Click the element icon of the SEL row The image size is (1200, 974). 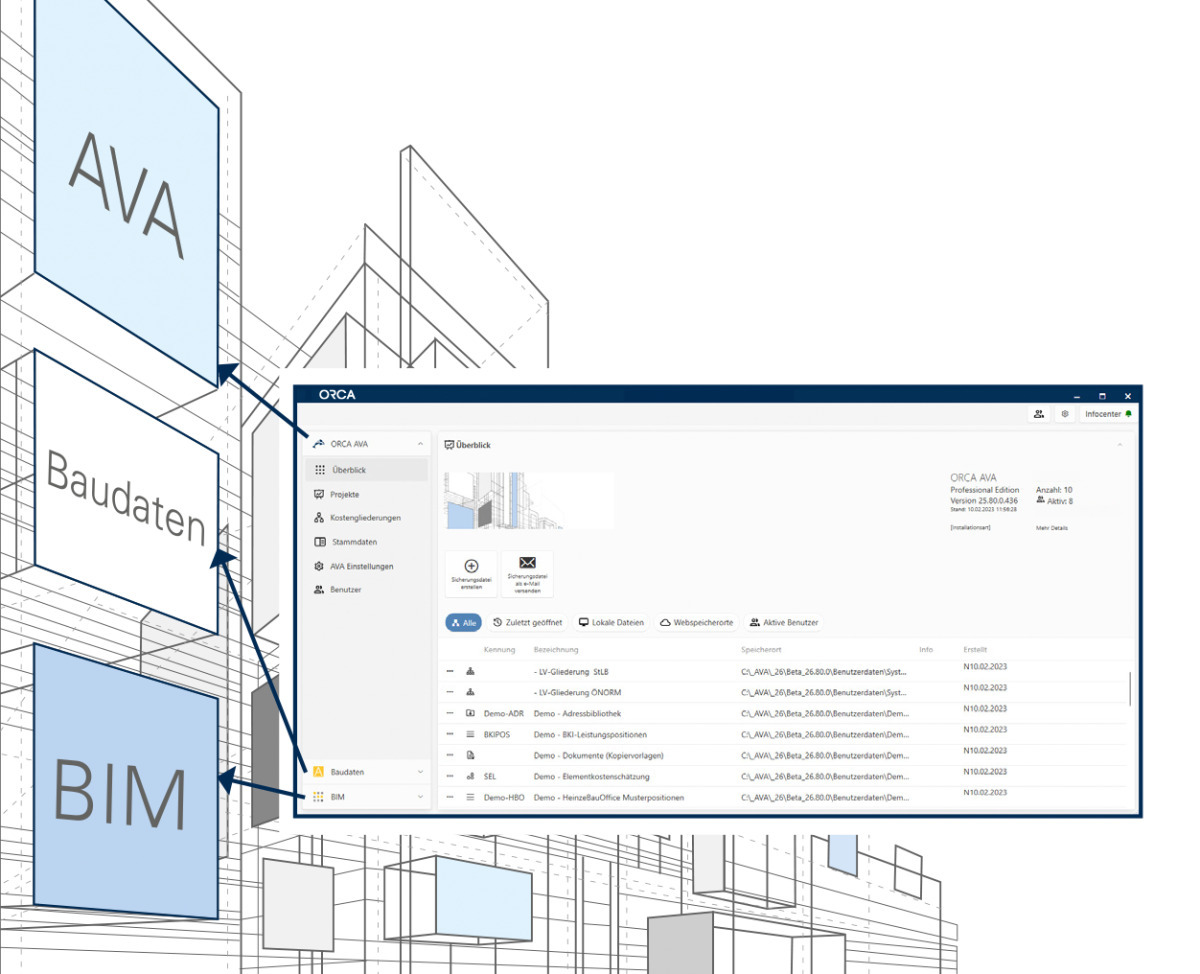coord(470,776)
